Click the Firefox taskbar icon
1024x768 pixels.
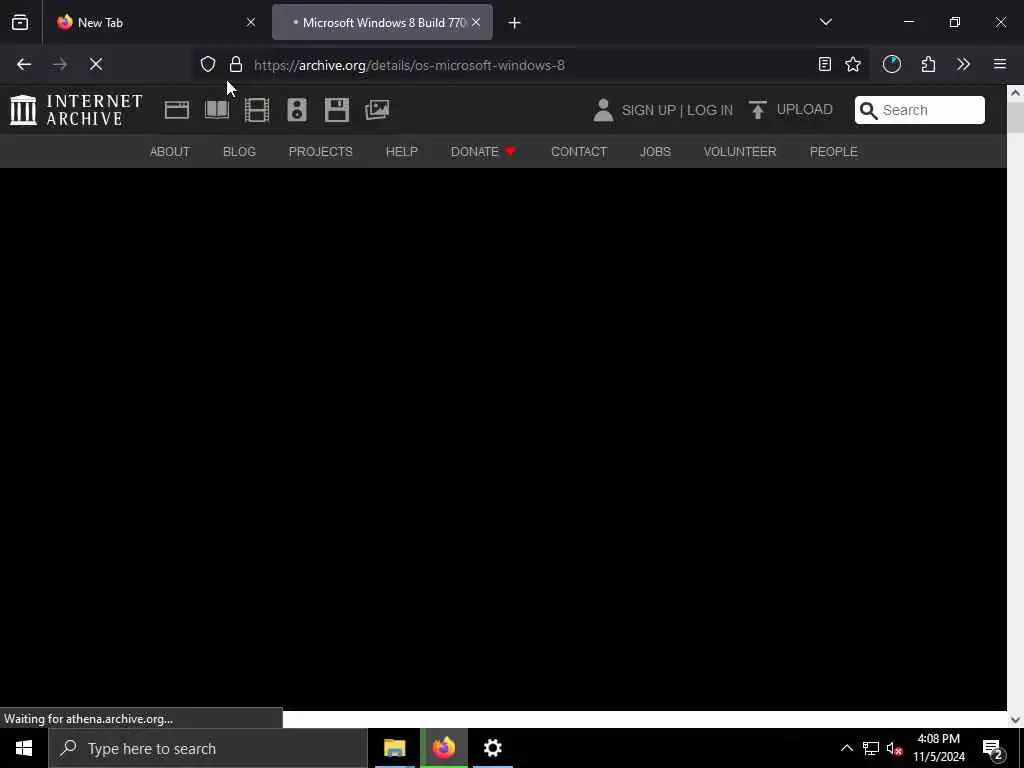[x=443, y=748]
